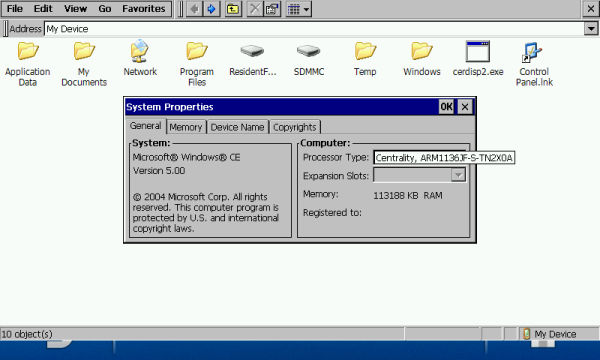Select the Control Panel.lnk shortcut
The height and width of the screenshot is (360, 600).
534,64
